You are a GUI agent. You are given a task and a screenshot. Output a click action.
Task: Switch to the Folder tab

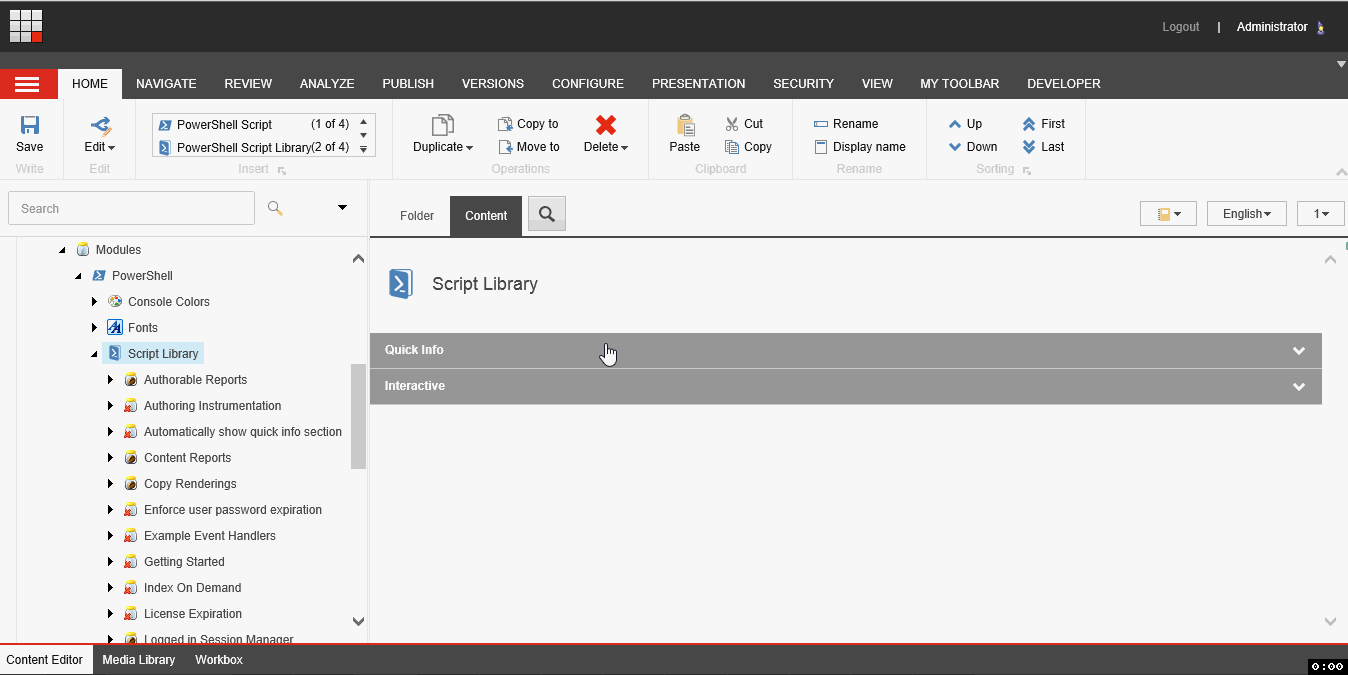click(x=417, y=216)
